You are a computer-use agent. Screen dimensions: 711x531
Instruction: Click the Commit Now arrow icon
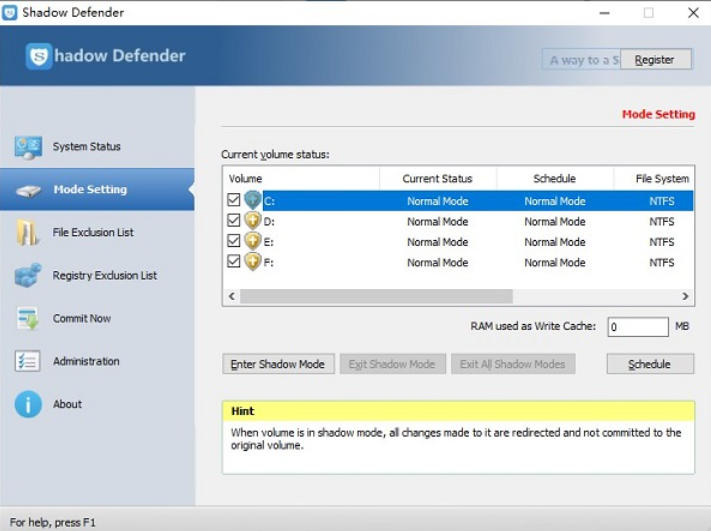click(x=28, y=319)
